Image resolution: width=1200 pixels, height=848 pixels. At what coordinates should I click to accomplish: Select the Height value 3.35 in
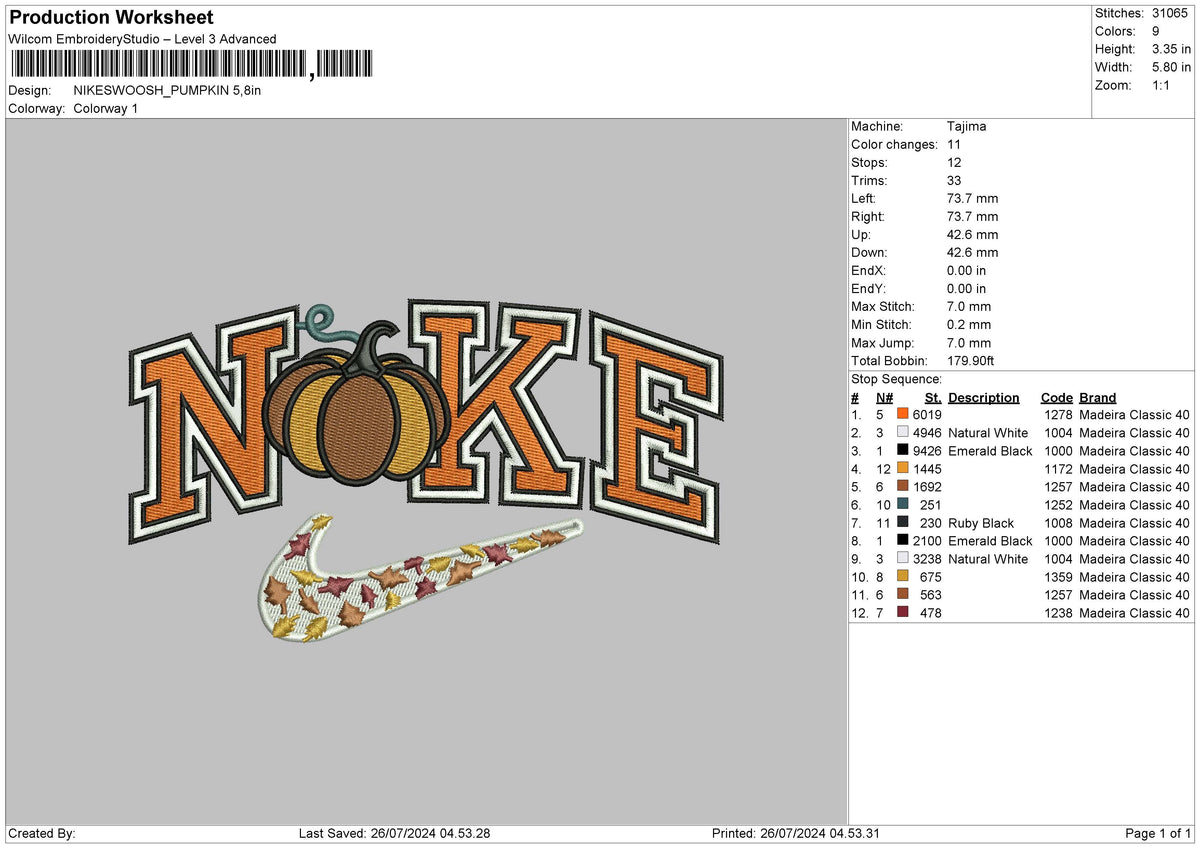click(1171, 49)
